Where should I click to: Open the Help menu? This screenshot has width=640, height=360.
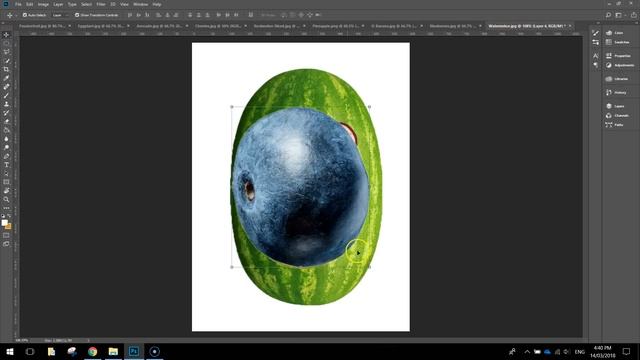(157, 4)
